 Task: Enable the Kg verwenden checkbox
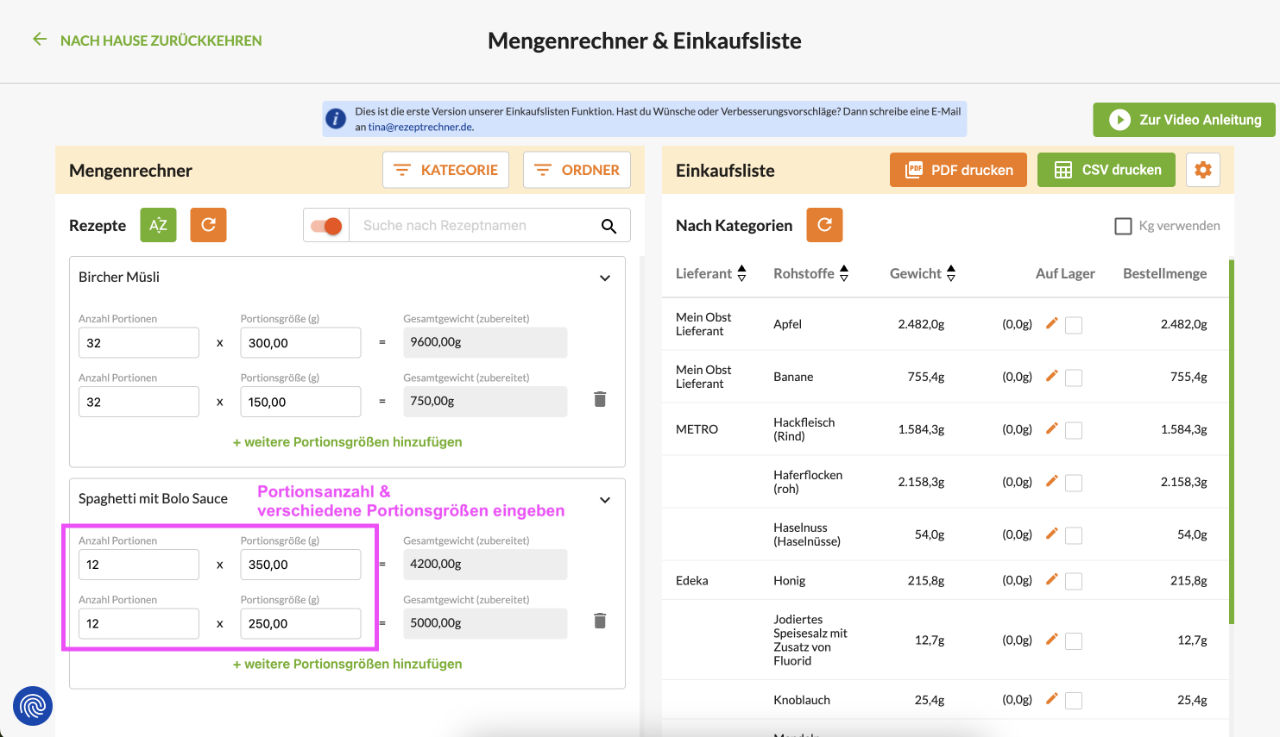coord(1123,225)
